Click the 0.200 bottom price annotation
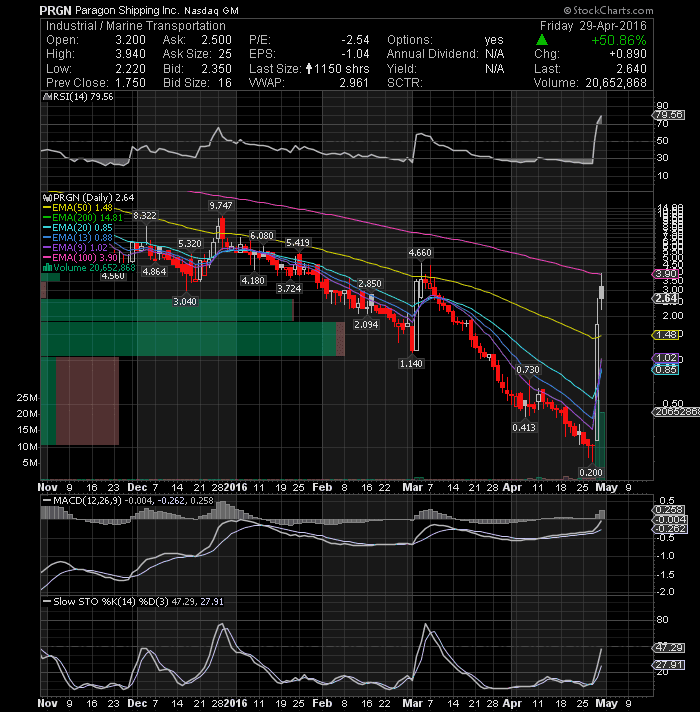 (591, 472)
